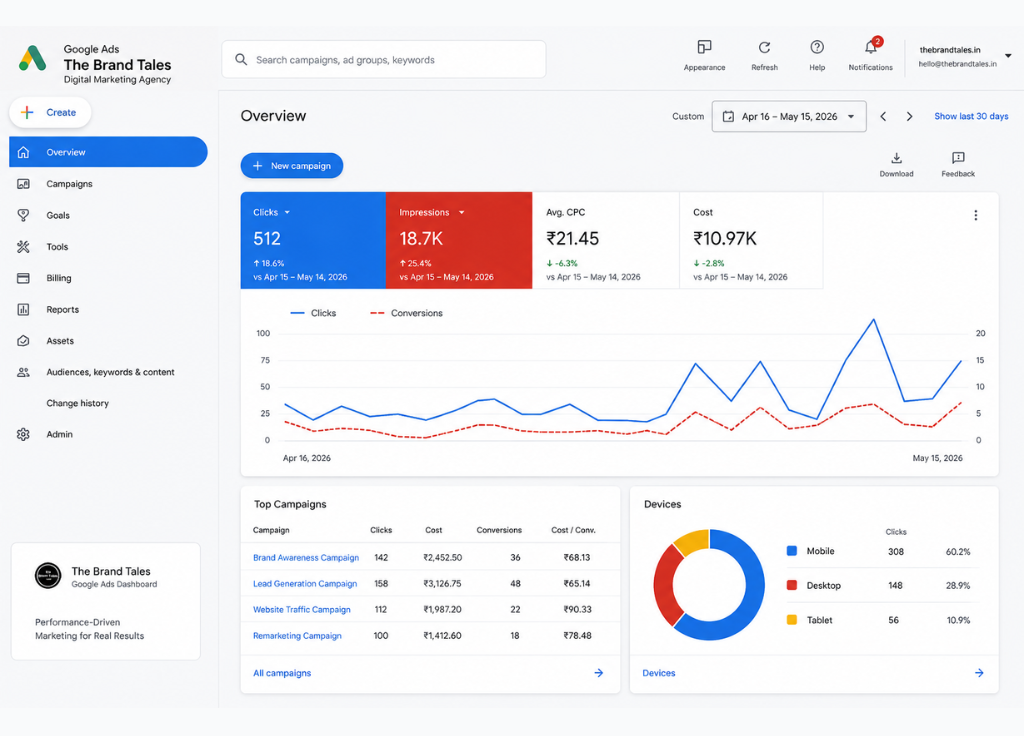
Task: Open Website Traffic Campaign link
Action: tap(302, 610)
